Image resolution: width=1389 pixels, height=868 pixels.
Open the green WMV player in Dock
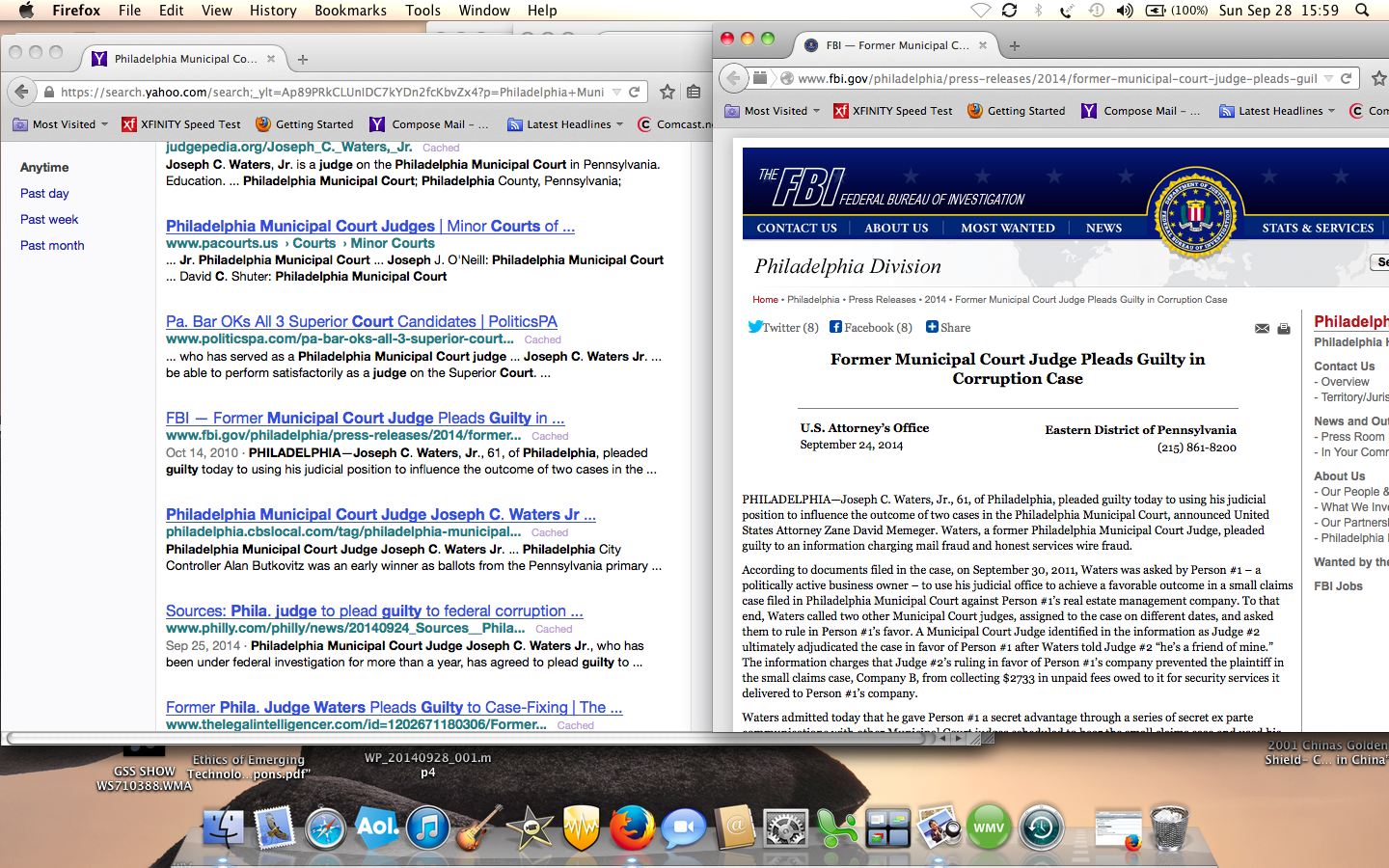989,828
